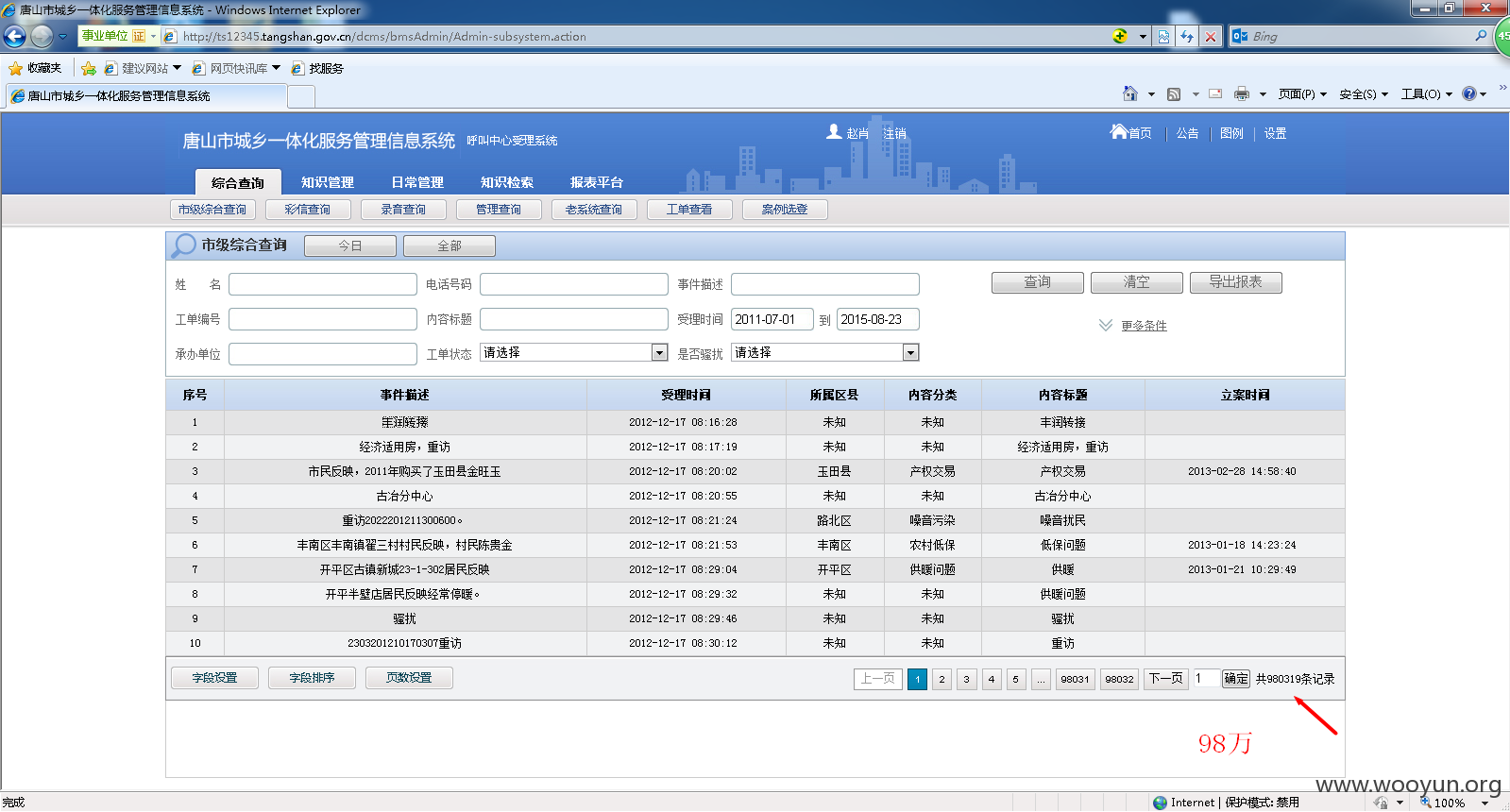Click the compatibility view icon in address bar

(1163, 37)
